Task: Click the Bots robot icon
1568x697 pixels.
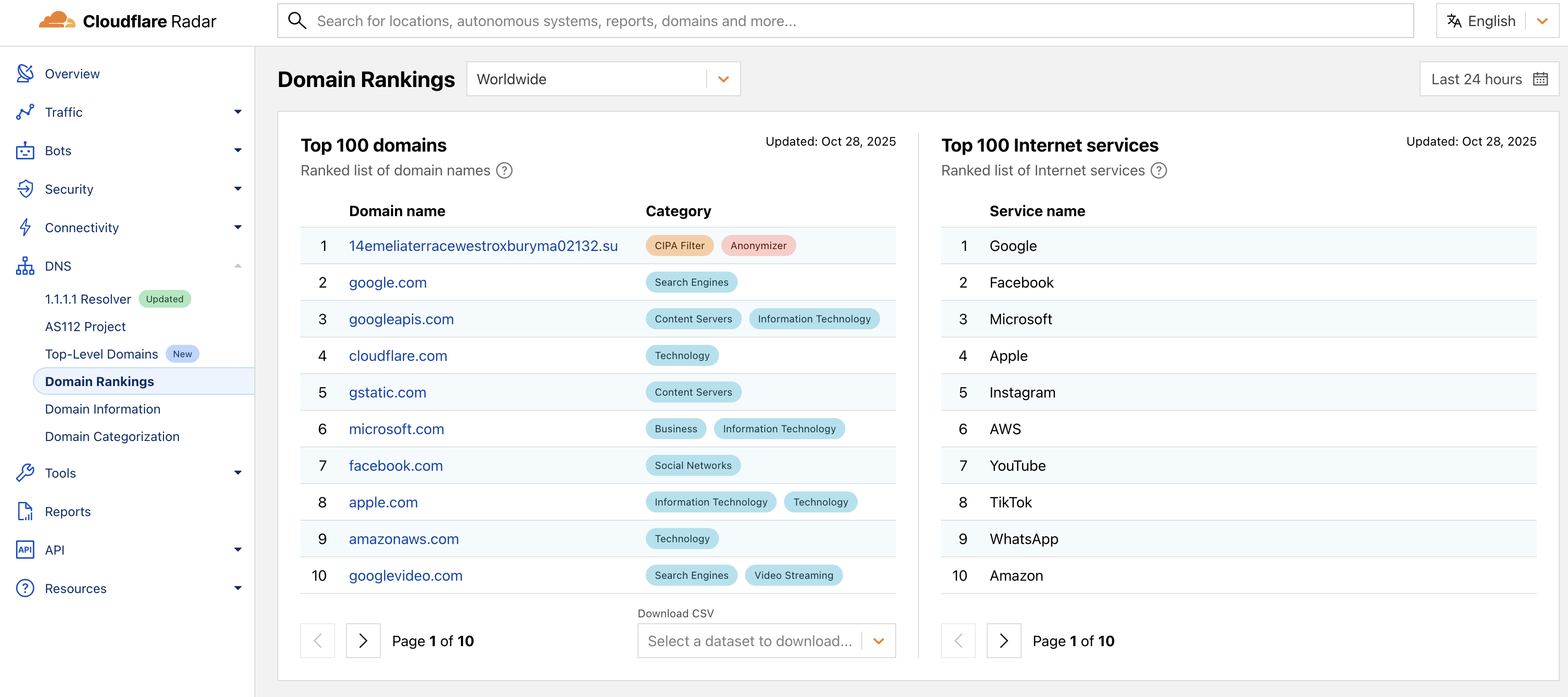Action: click(x=25, y=151)
